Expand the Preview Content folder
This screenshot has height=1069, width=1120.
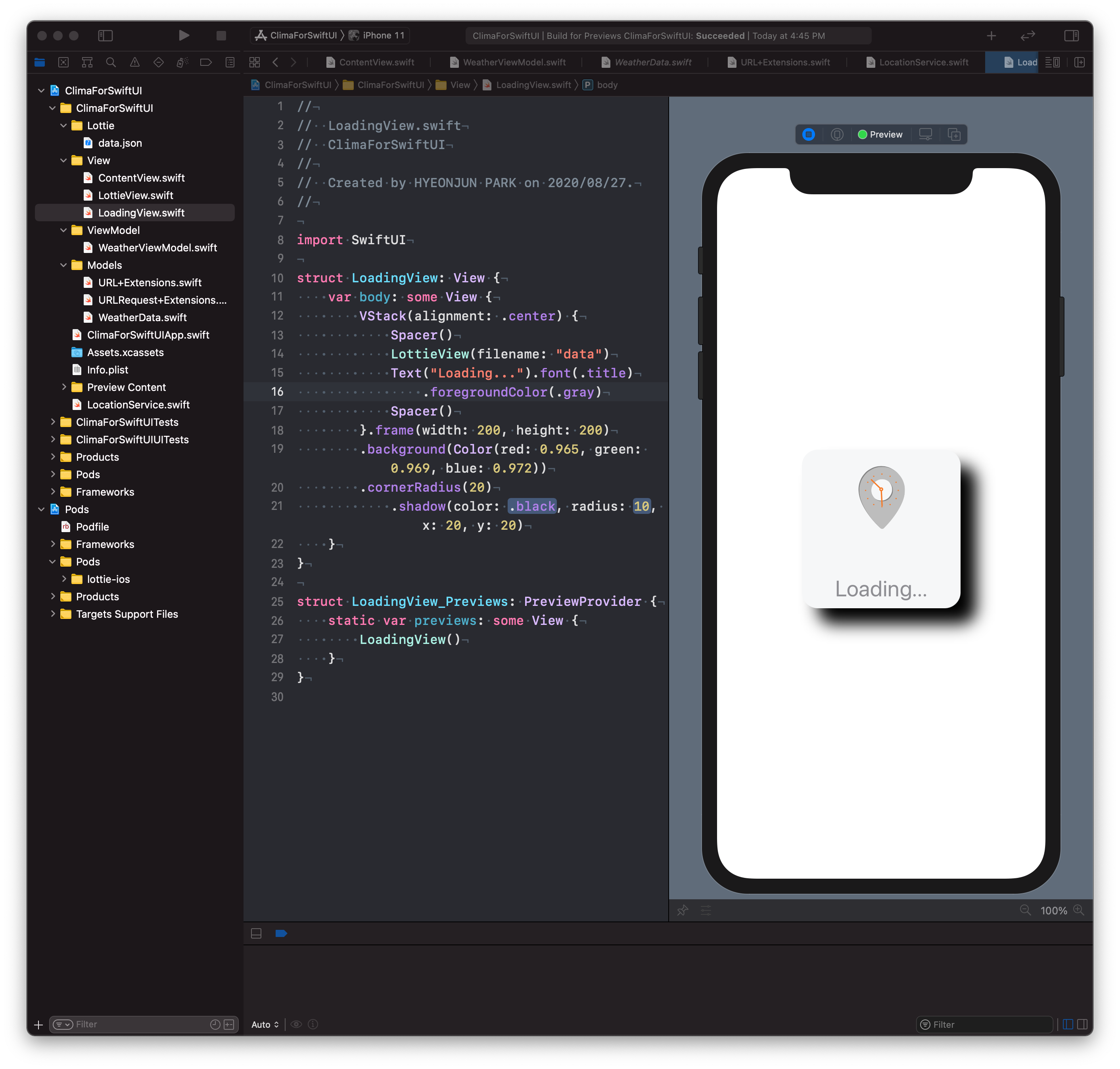tap(63, 387)
